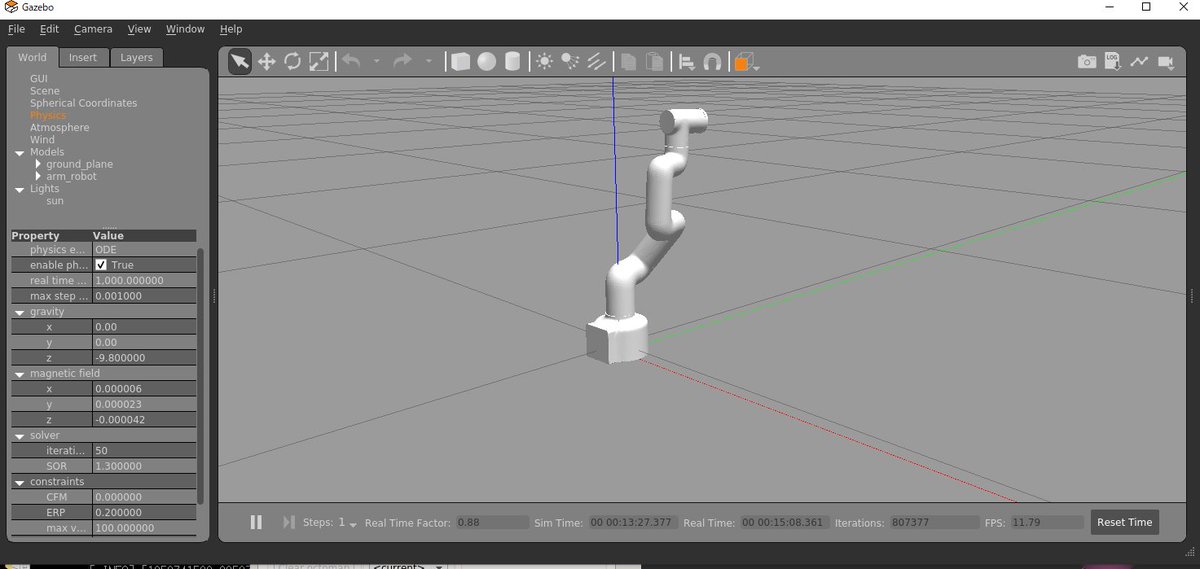Insert a box shape
Image resolution: width=1200 pixels, height=569 pixels.
pos(460,62)
